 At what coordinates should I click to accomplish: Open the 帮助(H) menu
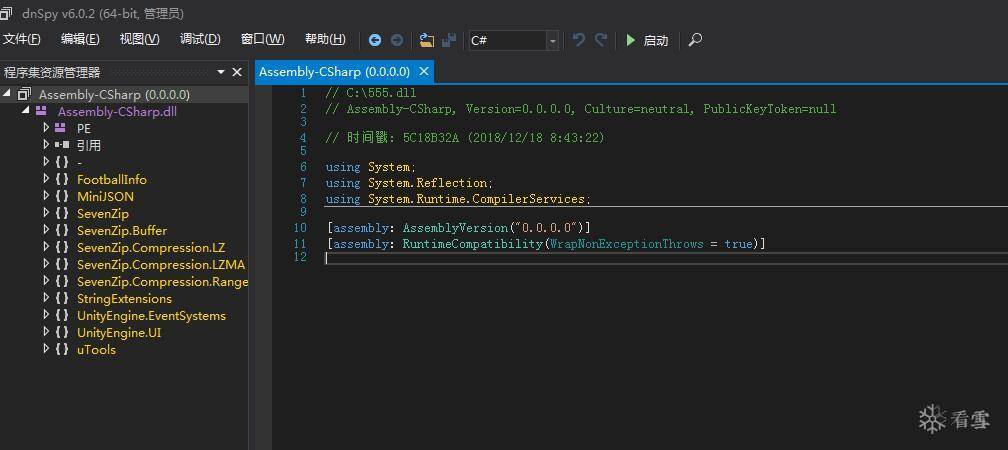point(325,39)
